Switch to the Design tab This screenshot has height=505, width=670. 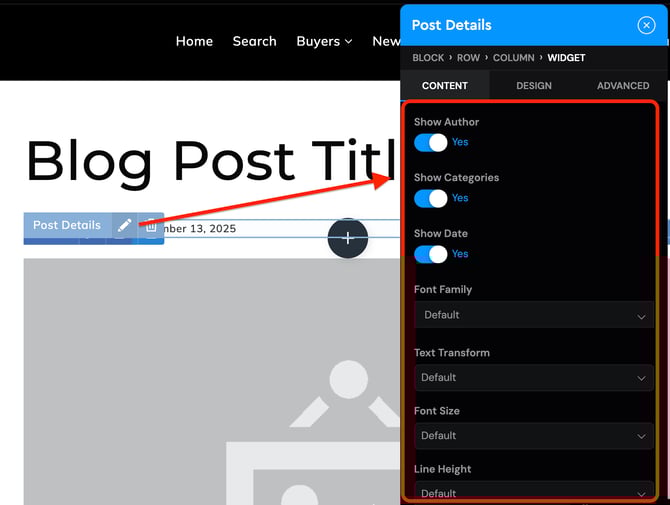534,86
